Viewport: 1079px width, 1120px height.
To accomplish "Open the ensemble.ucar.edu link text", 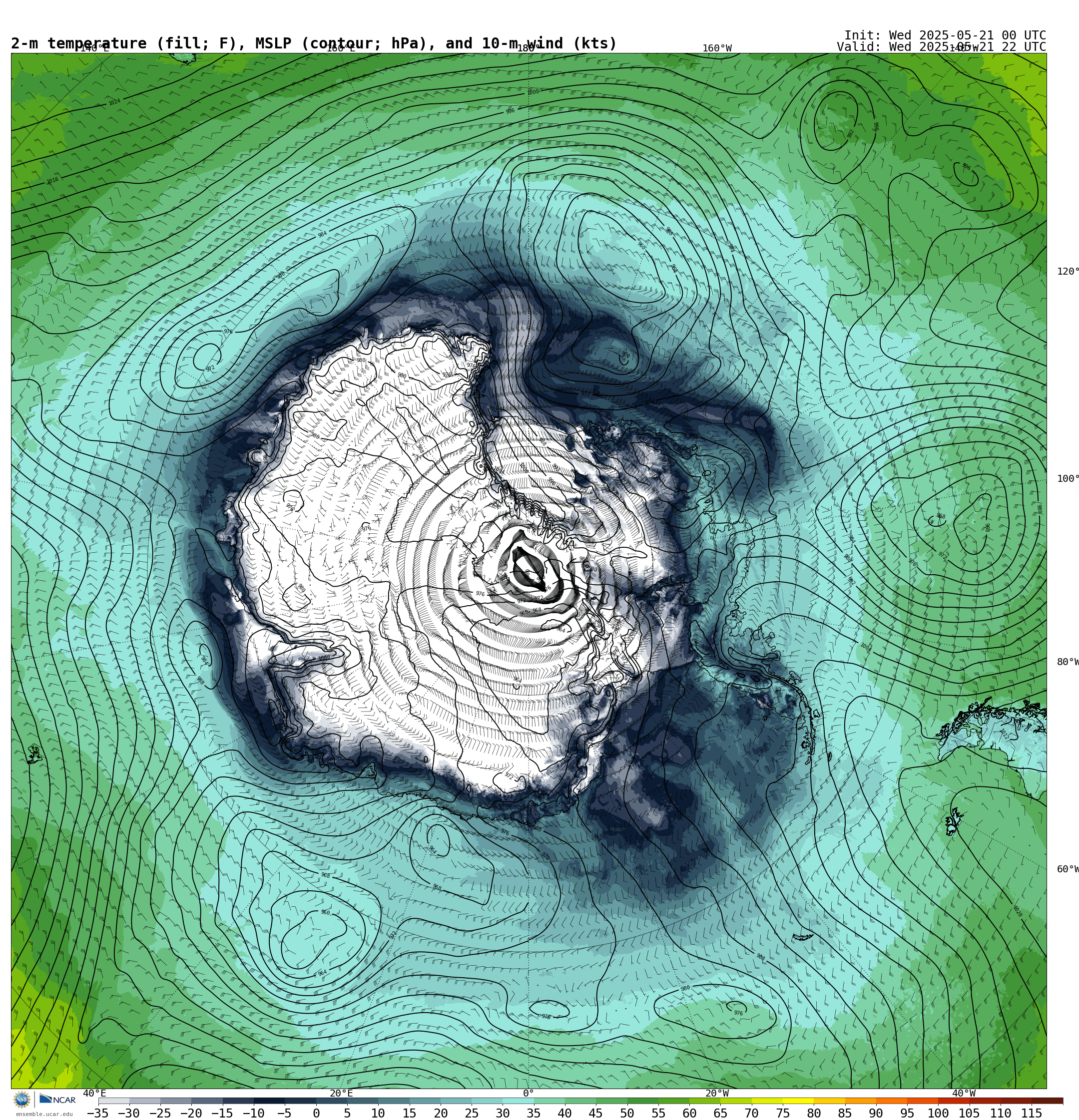I will [x=44, y=1114].
